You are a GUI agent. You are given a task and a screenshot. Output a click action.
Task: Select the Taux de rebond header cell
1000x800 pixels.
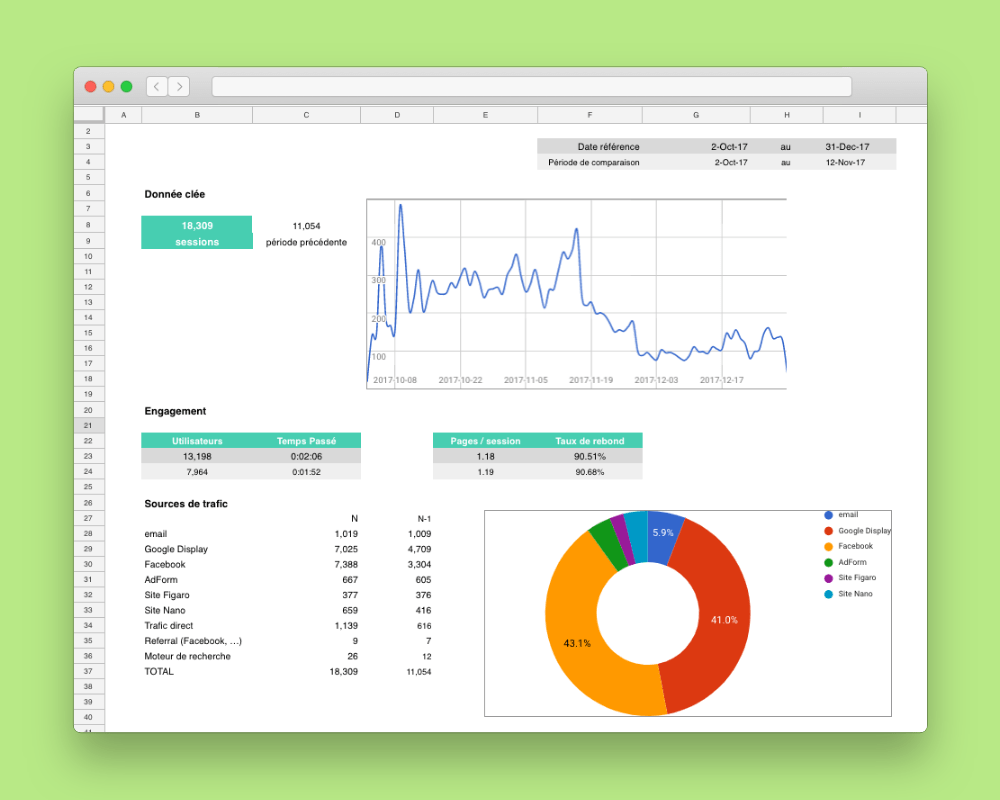(x=589, y=440)
